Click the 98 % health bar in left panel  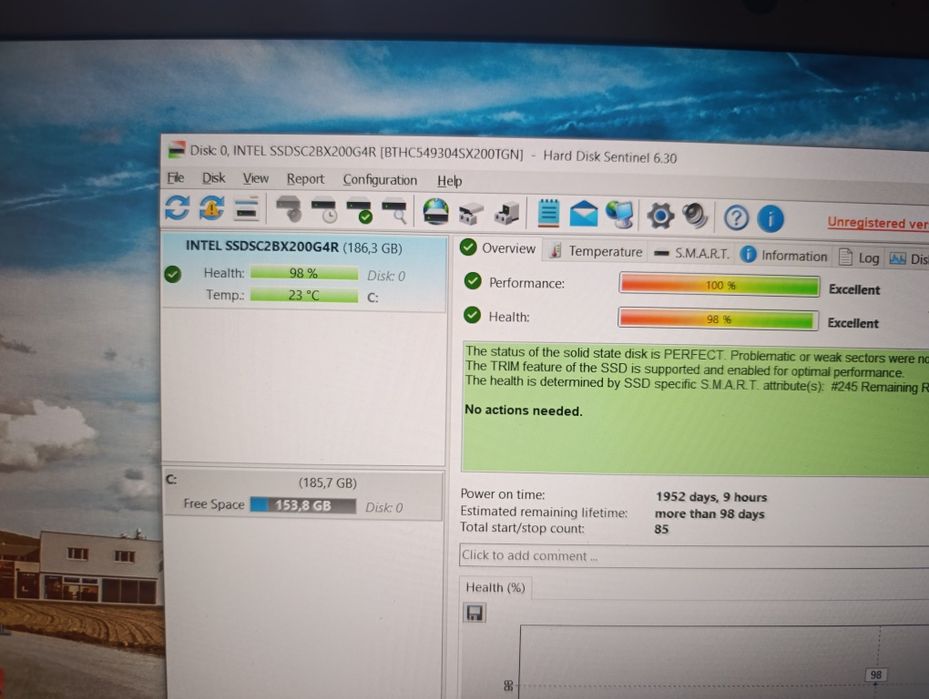click(304, 273)
